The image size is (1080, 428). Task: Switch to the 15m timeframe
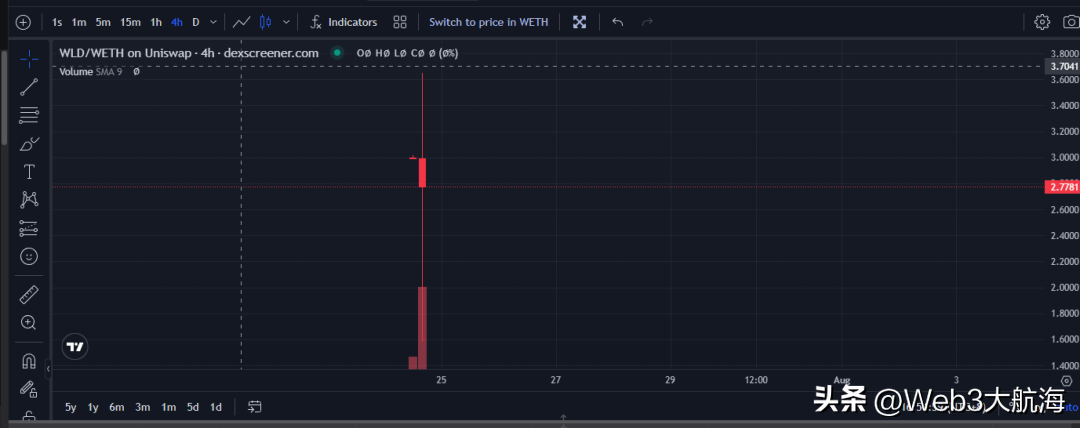[130, 22]
